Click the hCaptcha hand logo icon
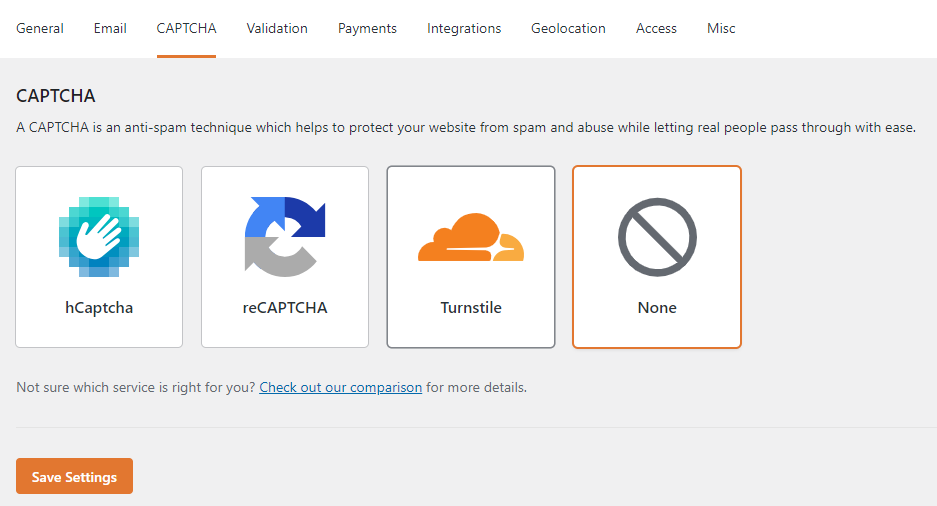 pos(99,236)
